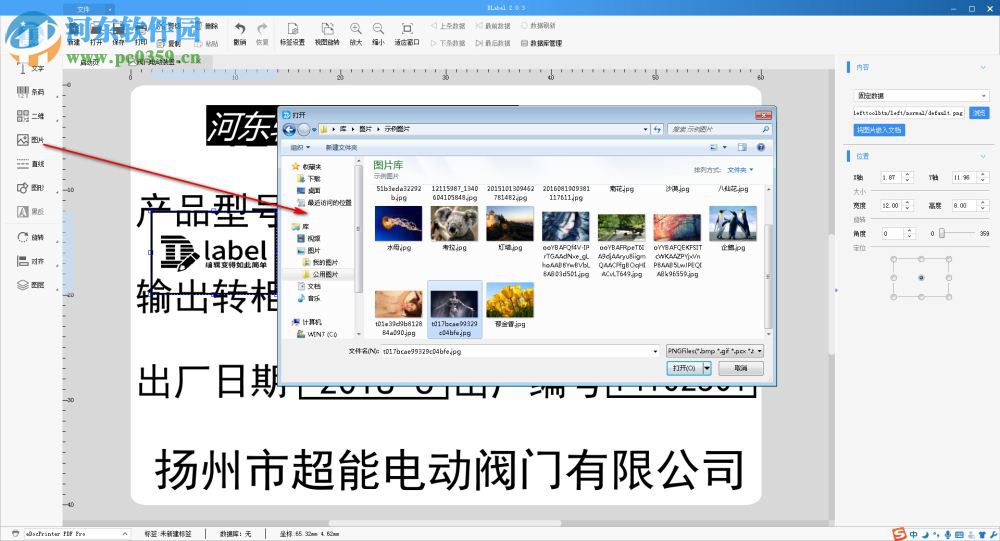
Task: Open the Rotate (旋转) tool
Action: 30,237
